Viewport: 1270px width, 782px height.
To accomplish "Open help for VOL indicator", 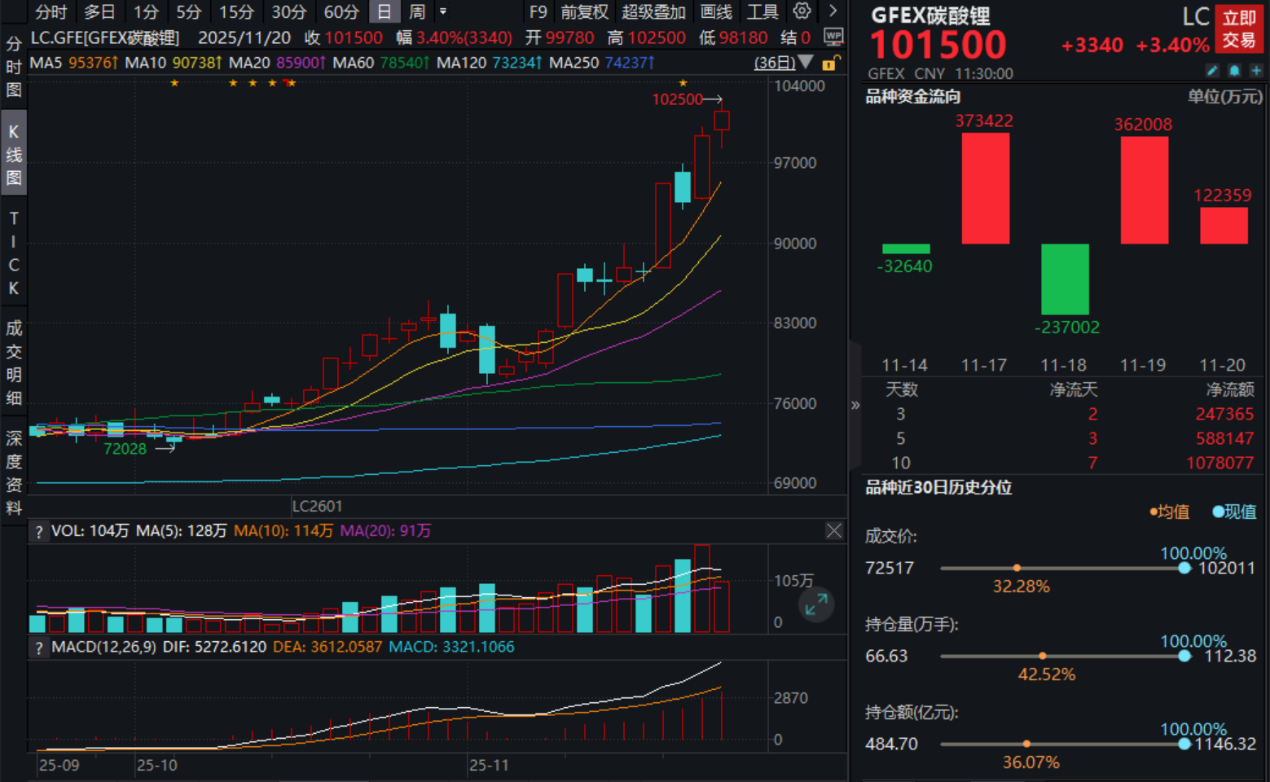I will (x=39, y=532).
